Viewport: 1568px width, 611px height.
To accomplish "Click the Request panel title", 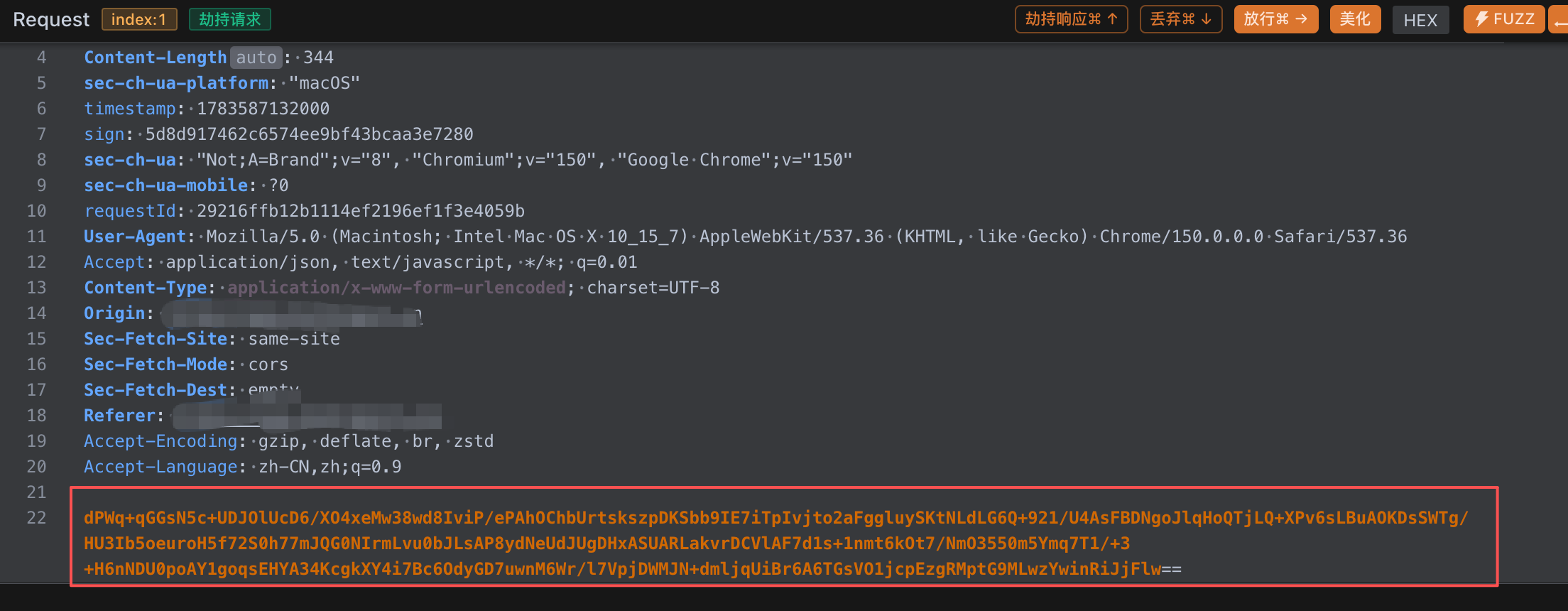I will click(x=51, y=19).
